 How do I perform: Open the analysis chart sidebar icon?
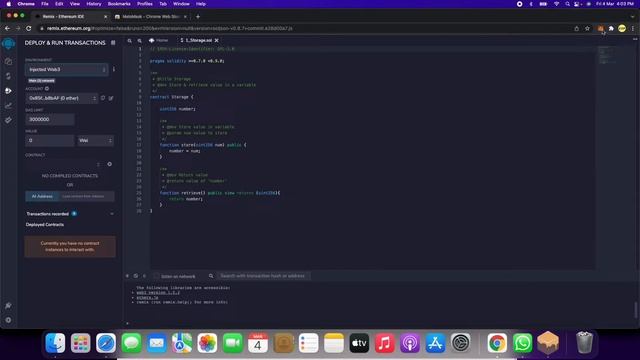coord(8,105)
